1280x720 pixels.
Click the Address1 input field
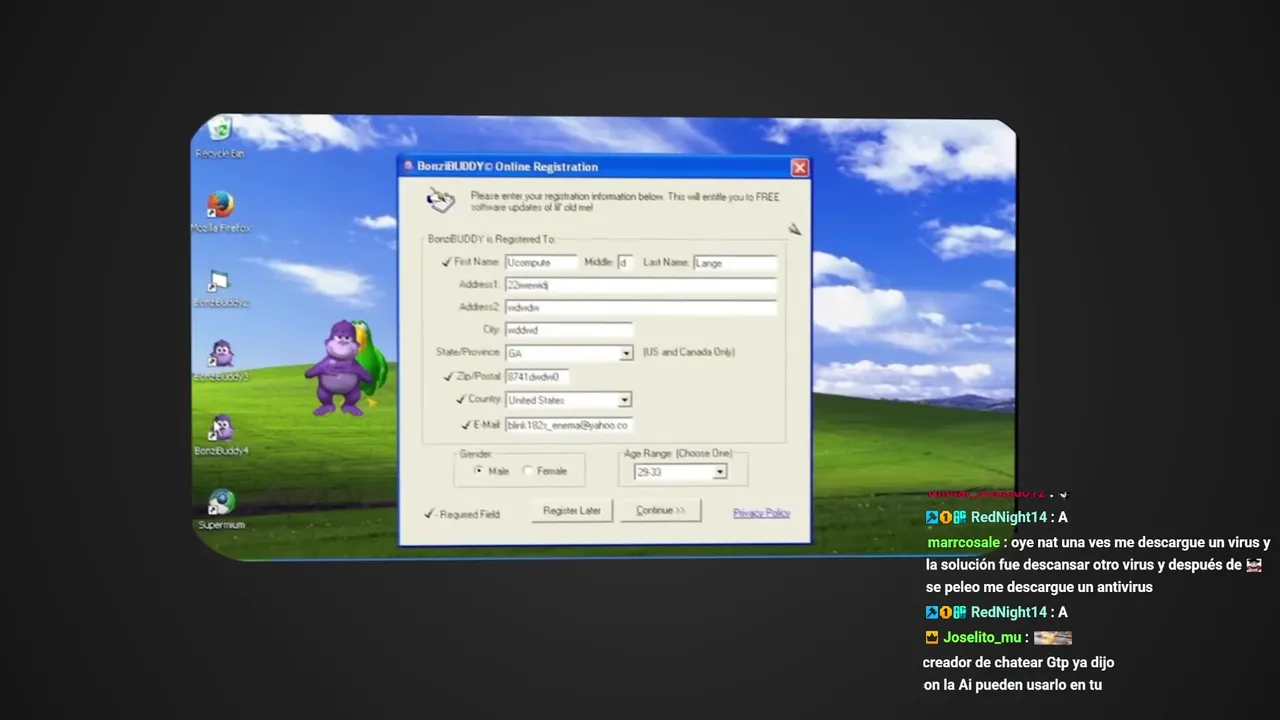(641, 285)
